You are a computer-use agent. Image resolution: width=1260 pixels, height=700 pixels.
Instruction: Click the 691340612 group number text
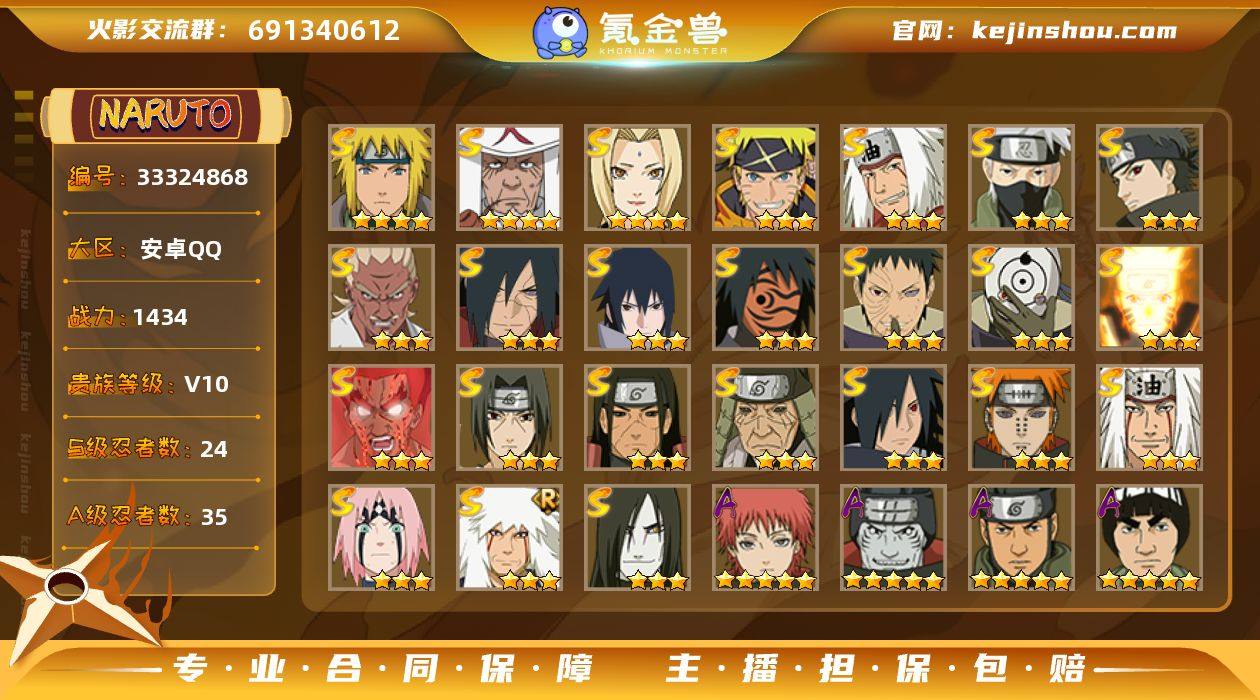click(x=324, y=30)
